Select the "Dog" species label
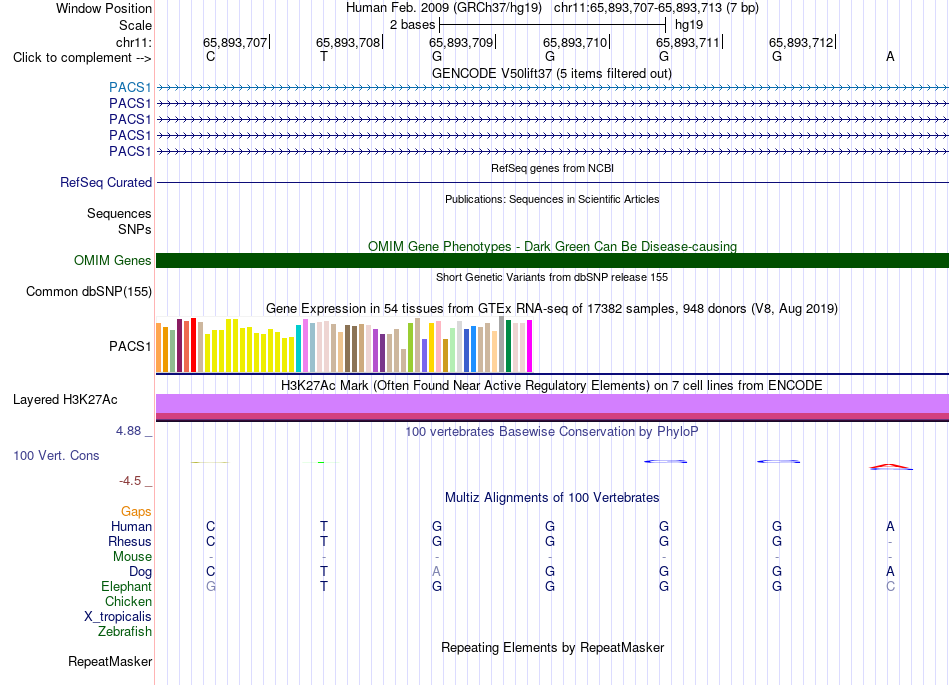The image size is (950, 685). (140, 571)
